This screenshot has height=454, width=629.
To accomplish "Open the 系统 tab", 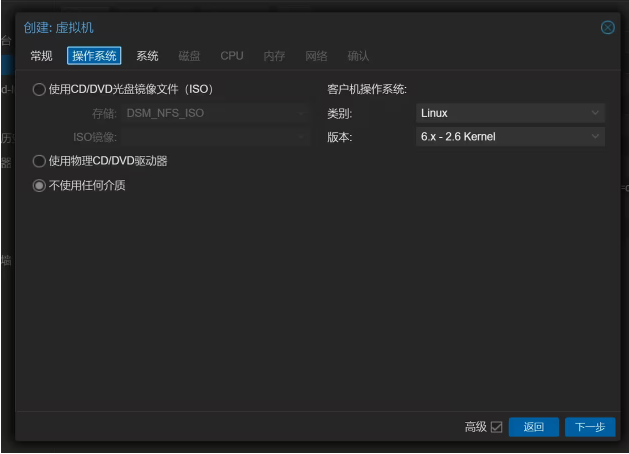I will pos(147,56).
